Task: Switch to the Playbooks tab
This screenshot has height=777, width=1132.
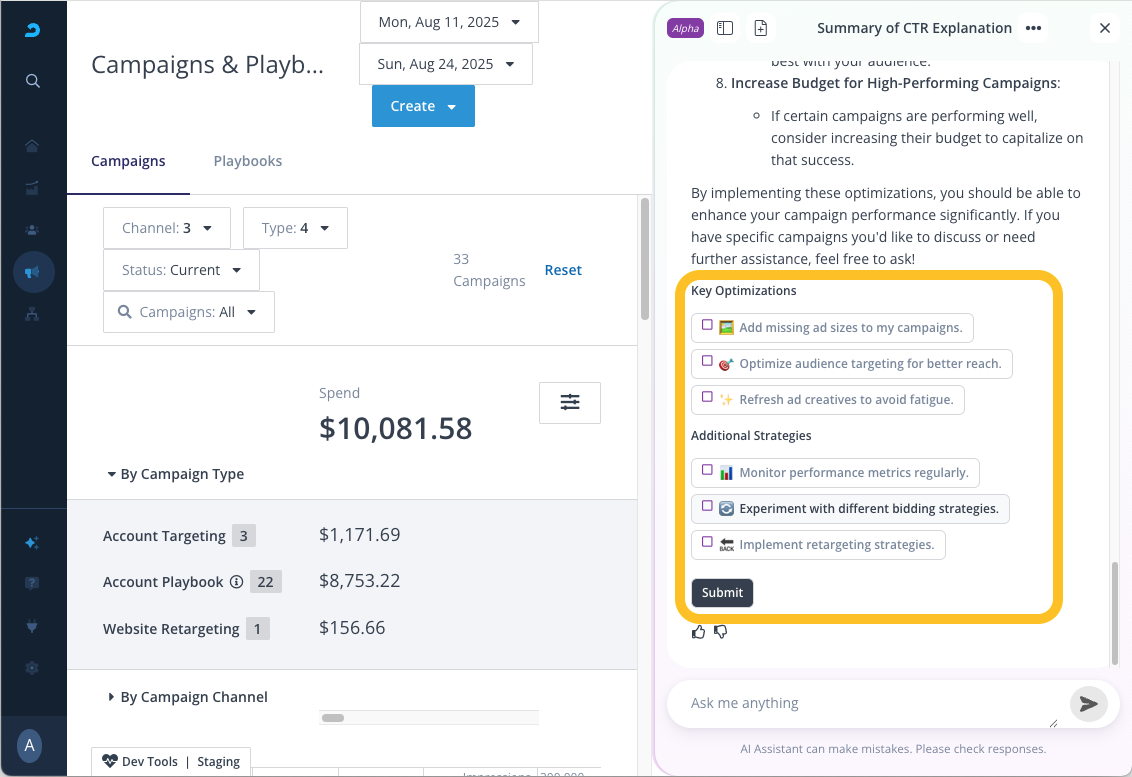Action: [x=248, y=161]
